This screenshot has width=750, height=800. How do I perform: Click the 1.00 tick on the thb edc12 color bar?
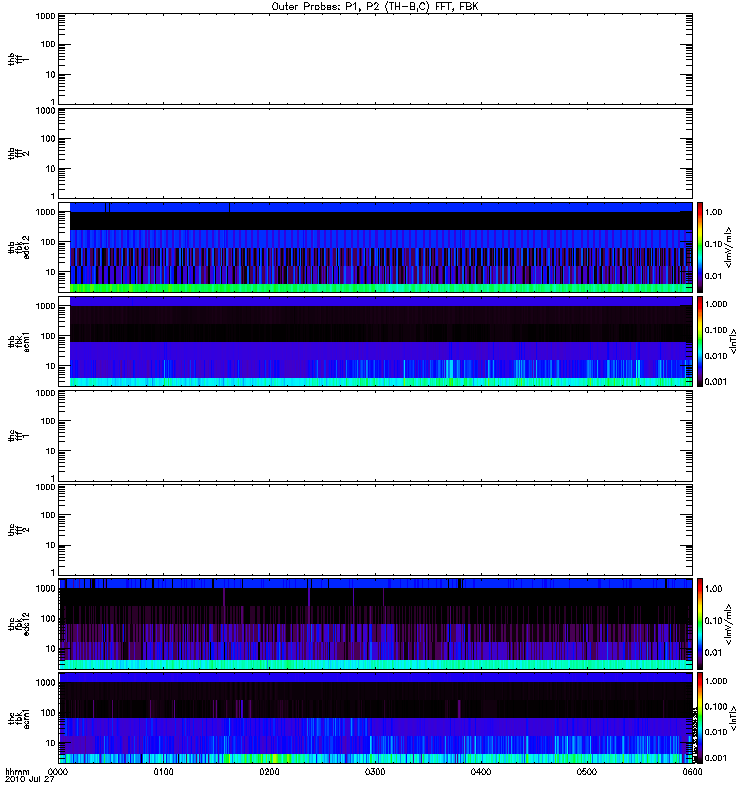[713, 212]
